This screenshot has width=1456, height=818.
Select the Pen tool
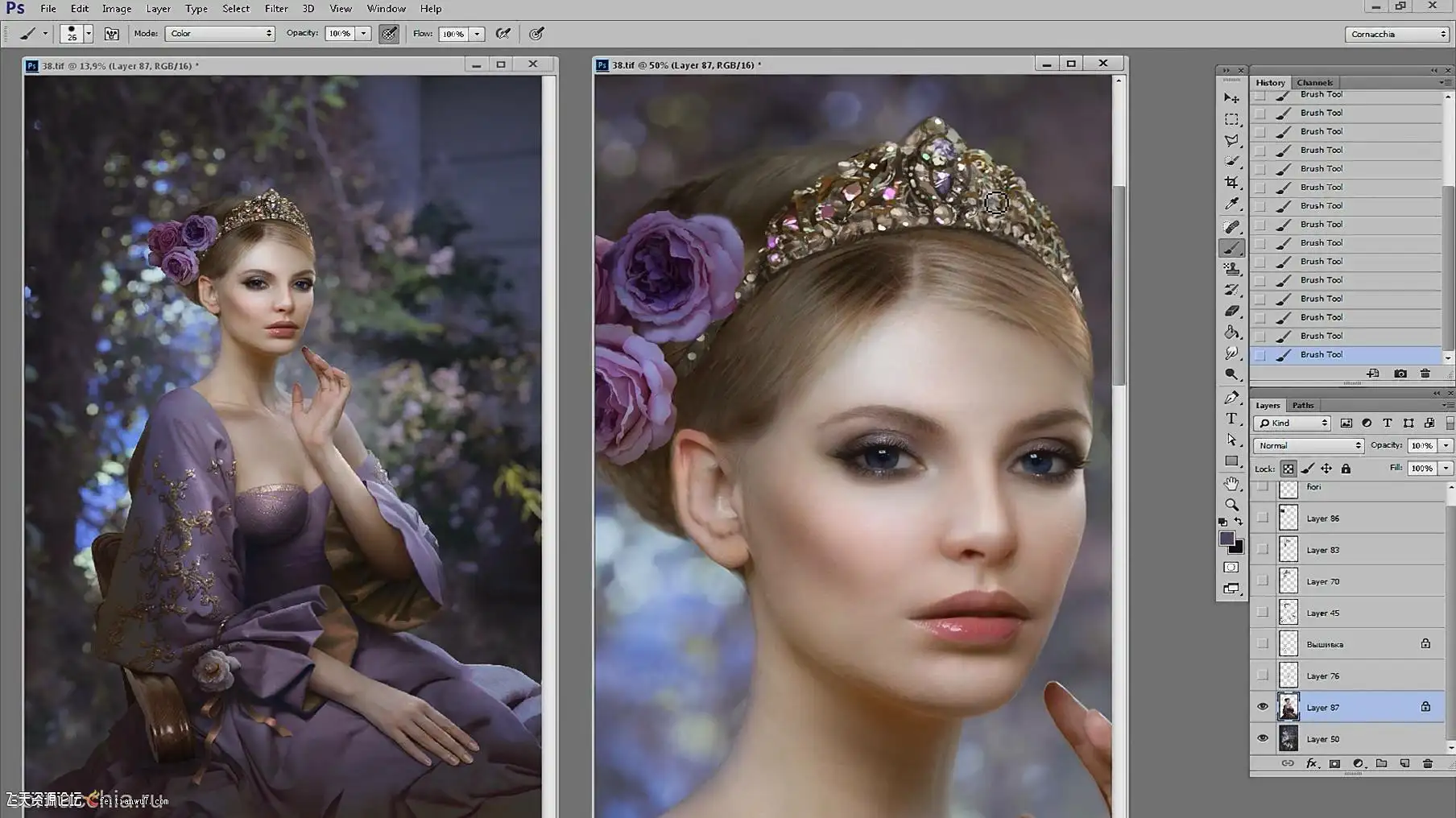click(x=1231, y=397)
